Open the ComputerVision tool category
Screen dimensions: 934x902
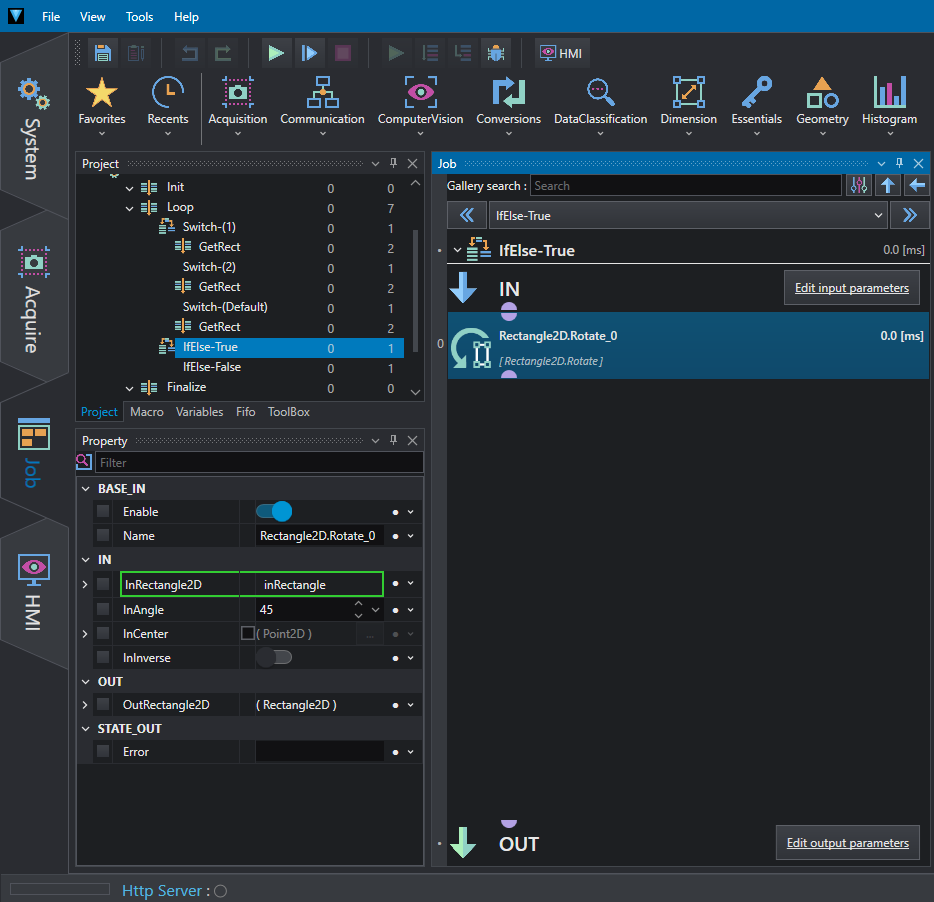pyautogui.click(x=421, y=105)
